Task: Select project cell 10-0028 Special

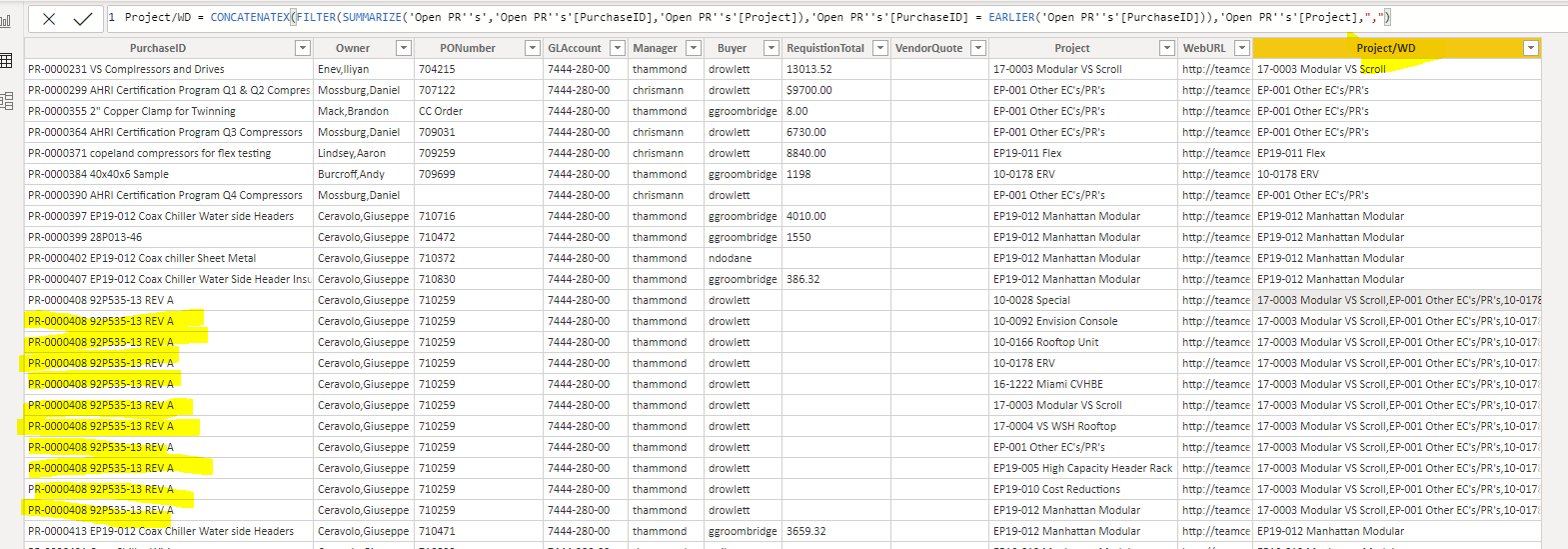Action: tap(1083, 300)
